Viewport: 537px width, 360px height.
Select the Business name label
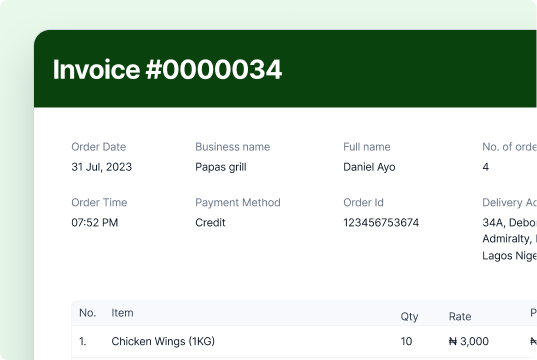click(x=233, y=147)
